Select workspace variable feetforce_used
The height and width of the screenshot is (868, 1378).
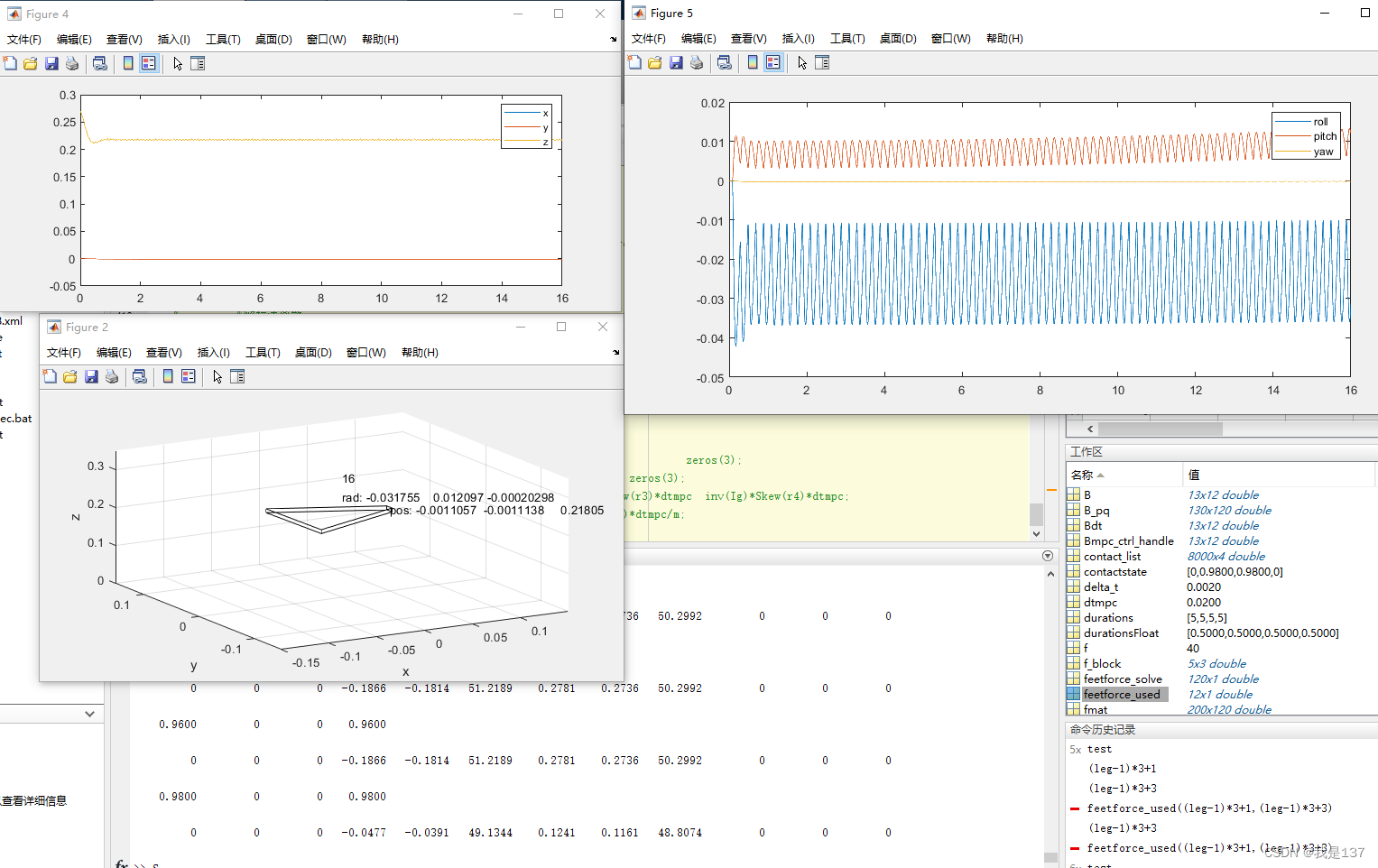pos(1122,694)
